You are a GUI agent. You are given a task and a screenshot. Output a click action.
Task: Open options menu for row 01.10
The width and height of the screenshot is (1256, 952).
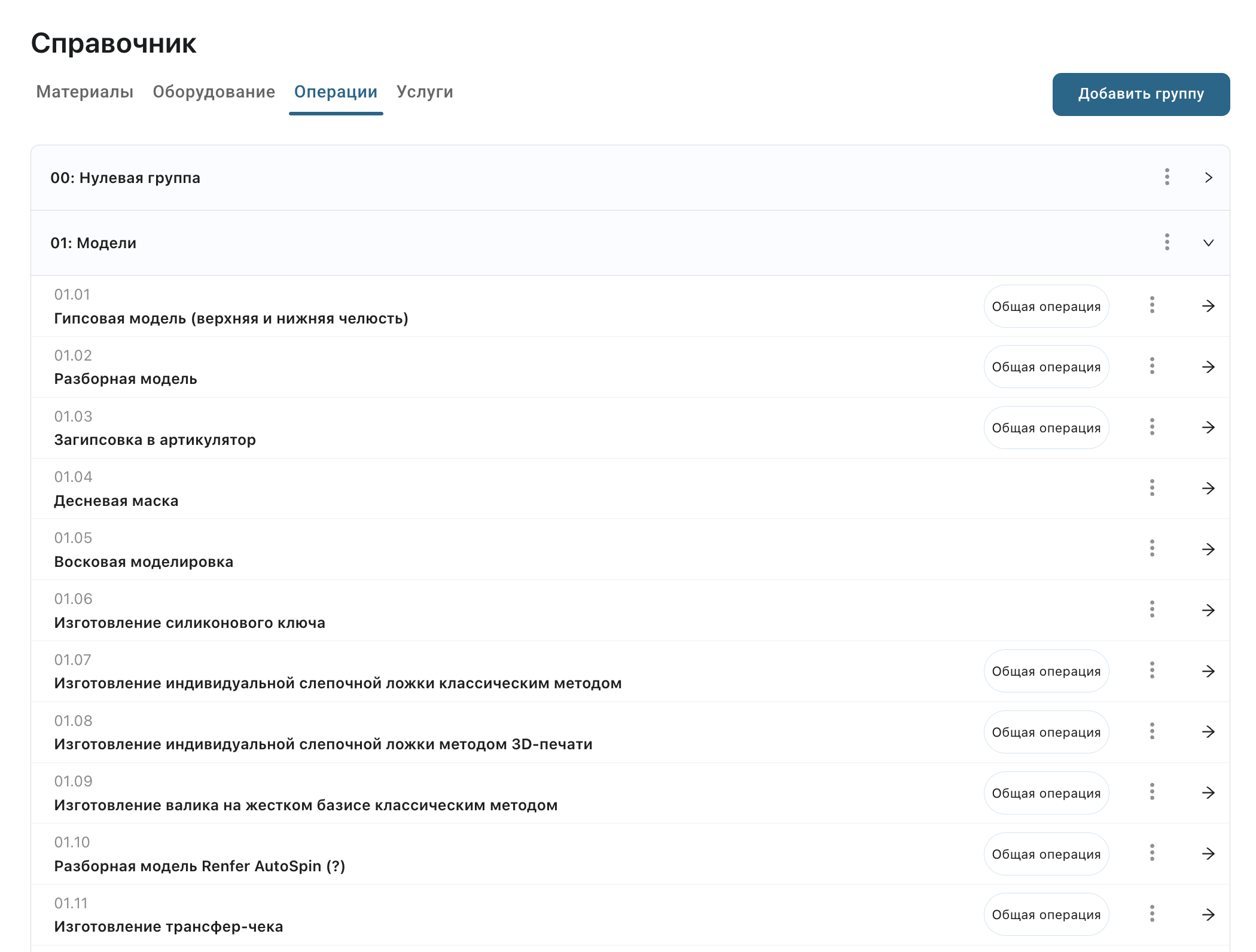pos(1152,853)
